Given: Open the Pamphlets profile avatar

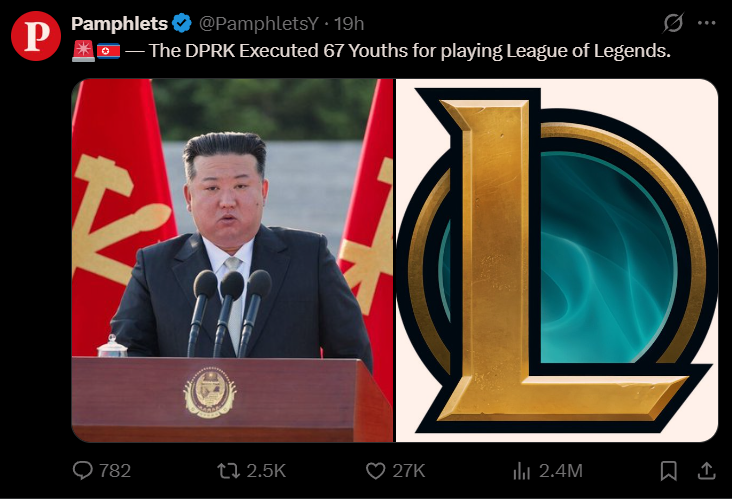Looking at the screenshot, I should 36,36.
